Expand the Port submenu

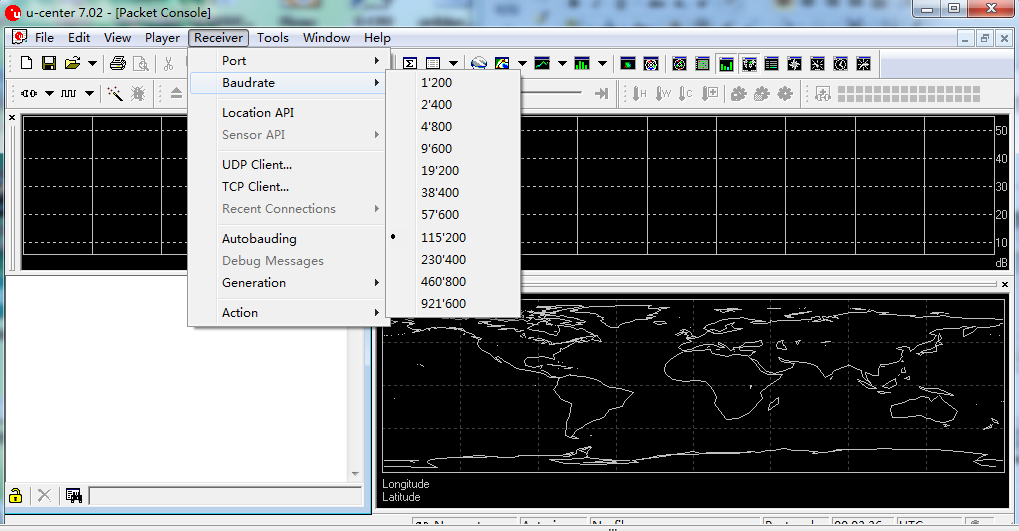(288, 60)
